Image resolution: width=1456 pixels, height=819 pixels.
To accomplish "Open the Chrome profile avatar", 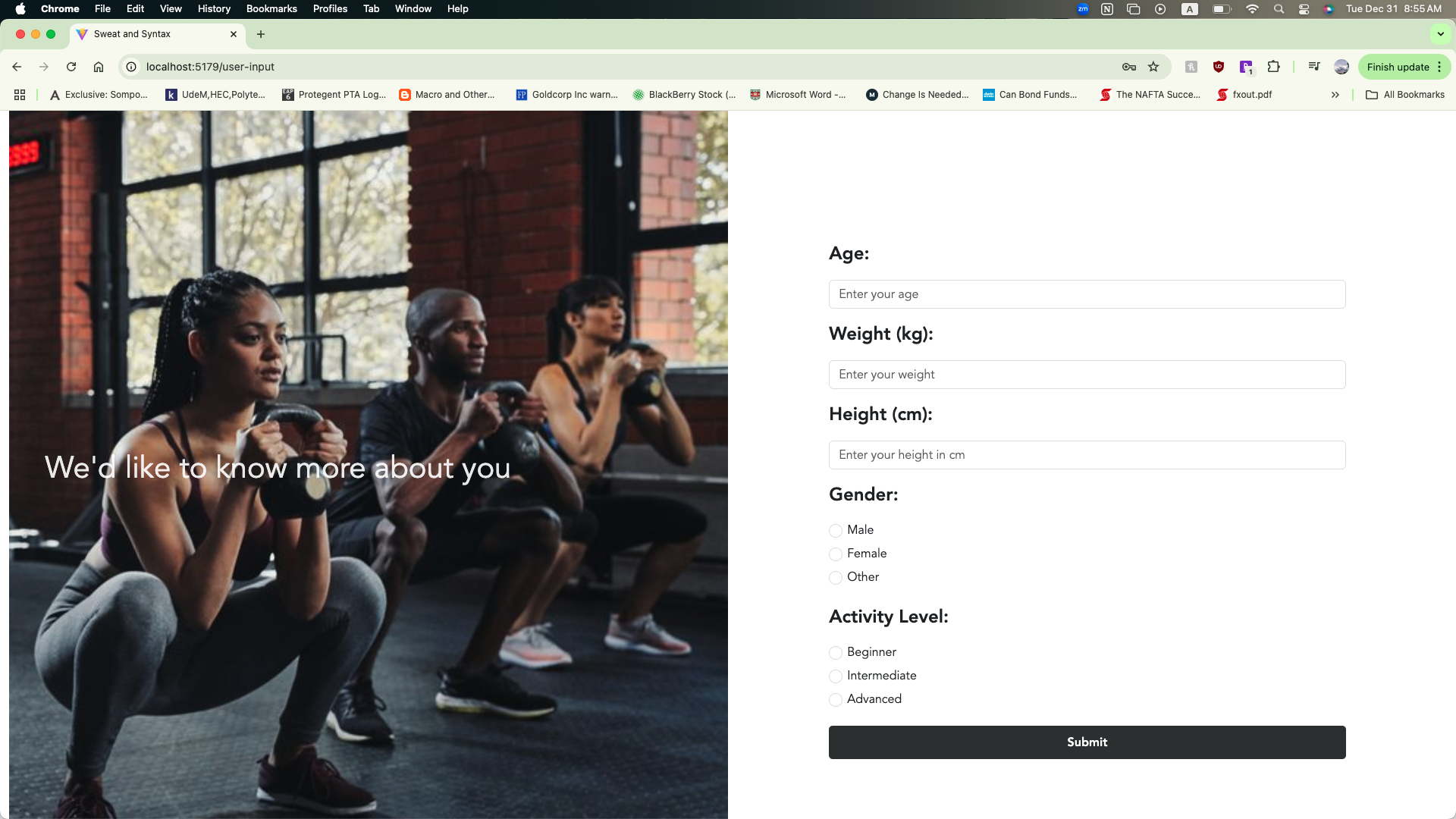I will [1341, 67].
